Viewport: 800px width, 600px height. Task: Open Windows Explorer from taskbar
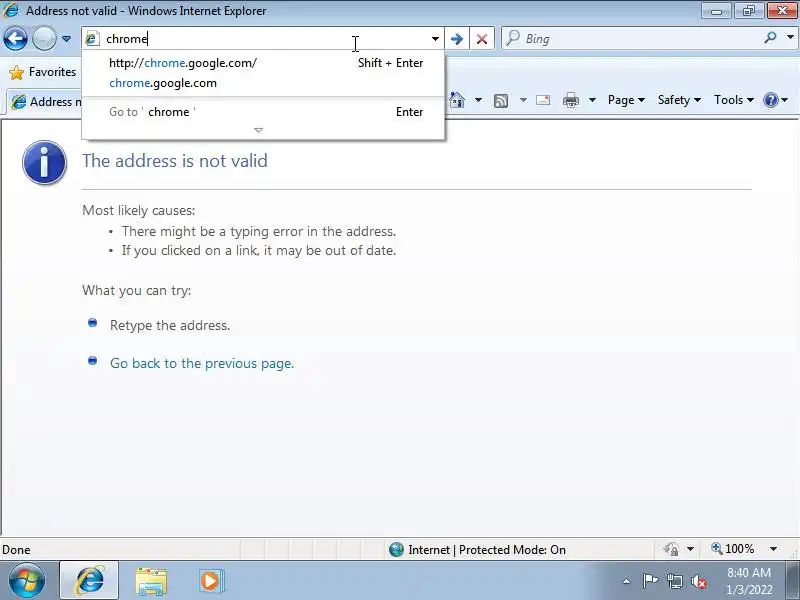pyautogui.click(x=151, y=581)
